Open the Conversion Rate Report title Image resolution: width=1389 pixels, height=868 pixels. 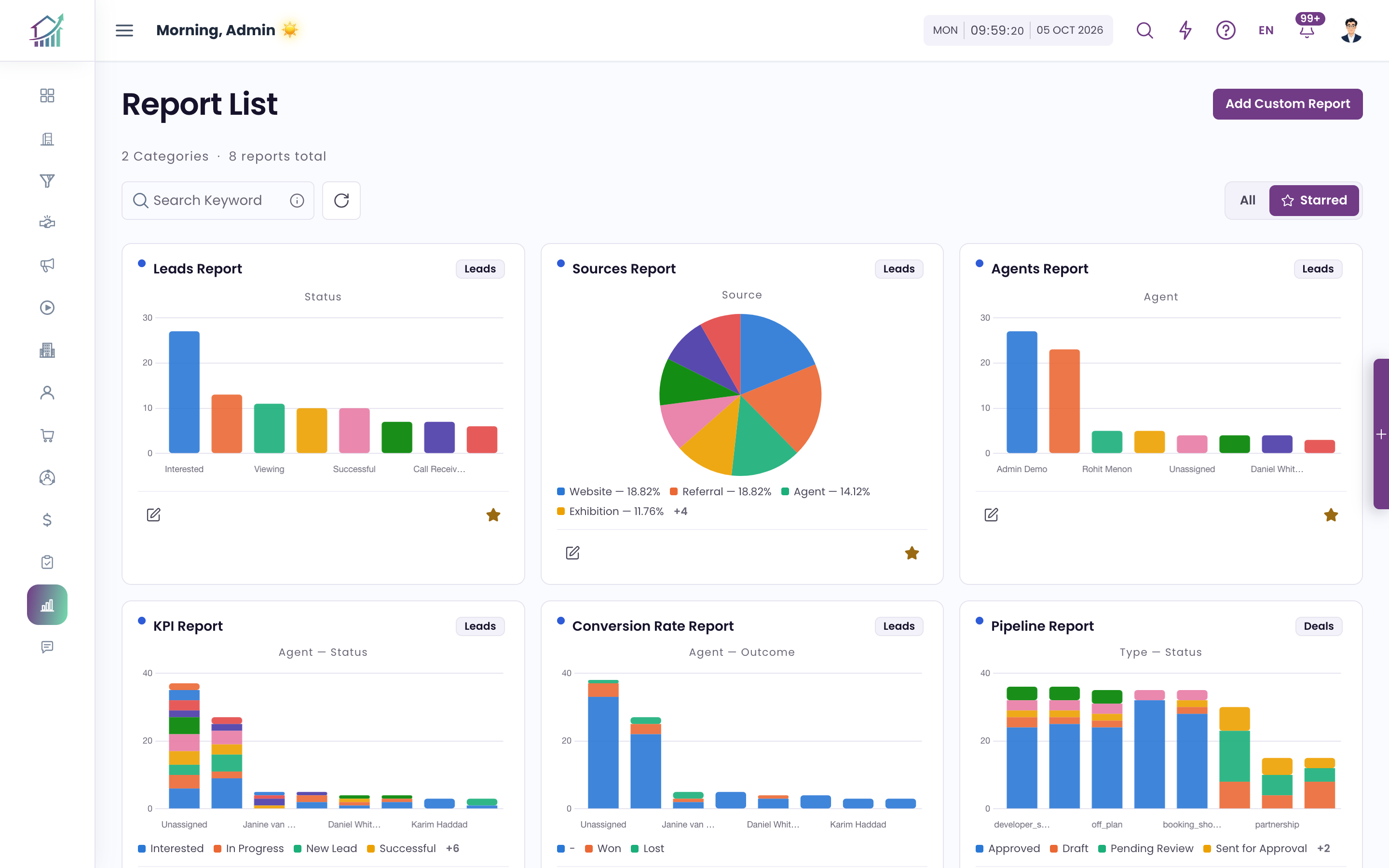tap(653, 626)
